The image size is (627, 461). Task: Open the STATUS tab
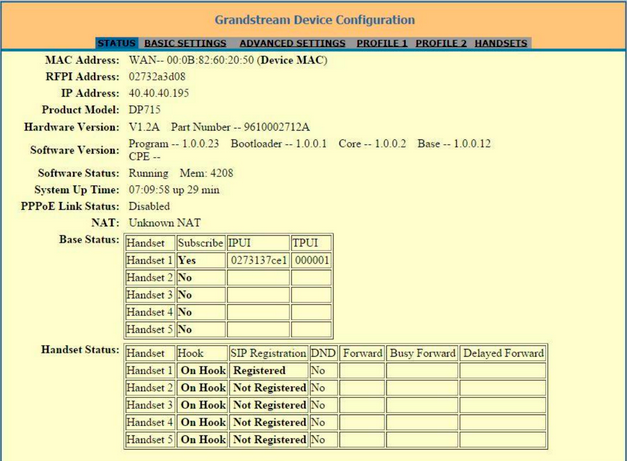(116, 43)
